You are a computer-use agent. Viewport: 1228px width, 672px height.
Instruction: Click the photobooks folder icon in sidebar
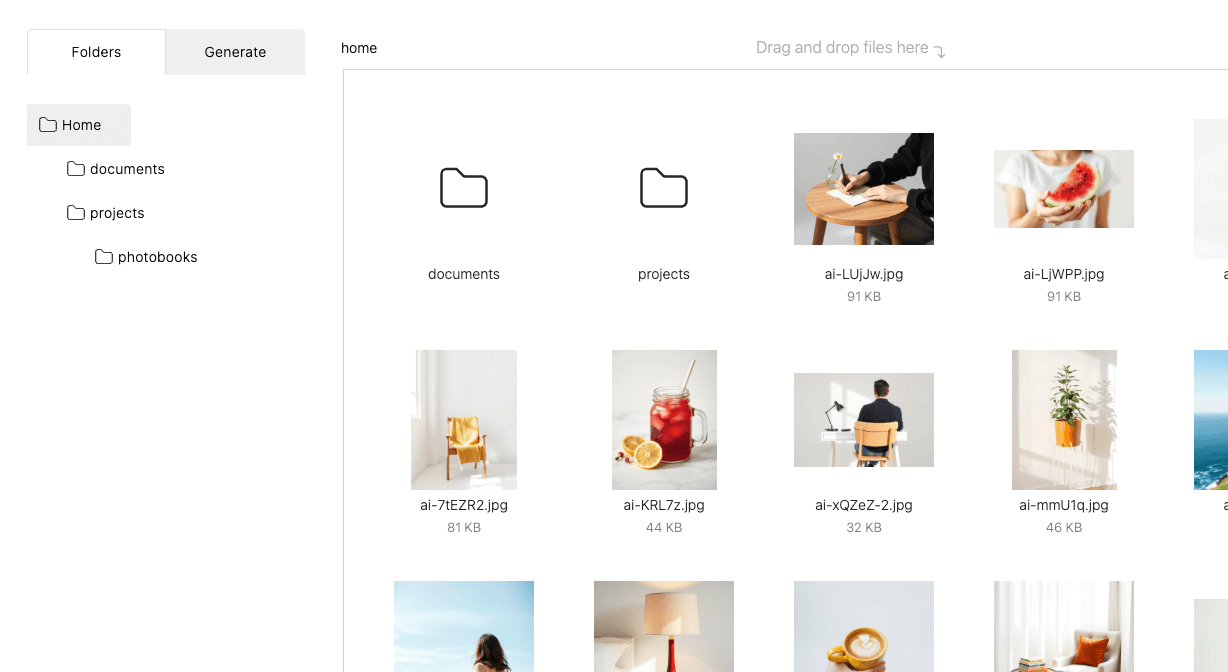click(x=104, y=257)
